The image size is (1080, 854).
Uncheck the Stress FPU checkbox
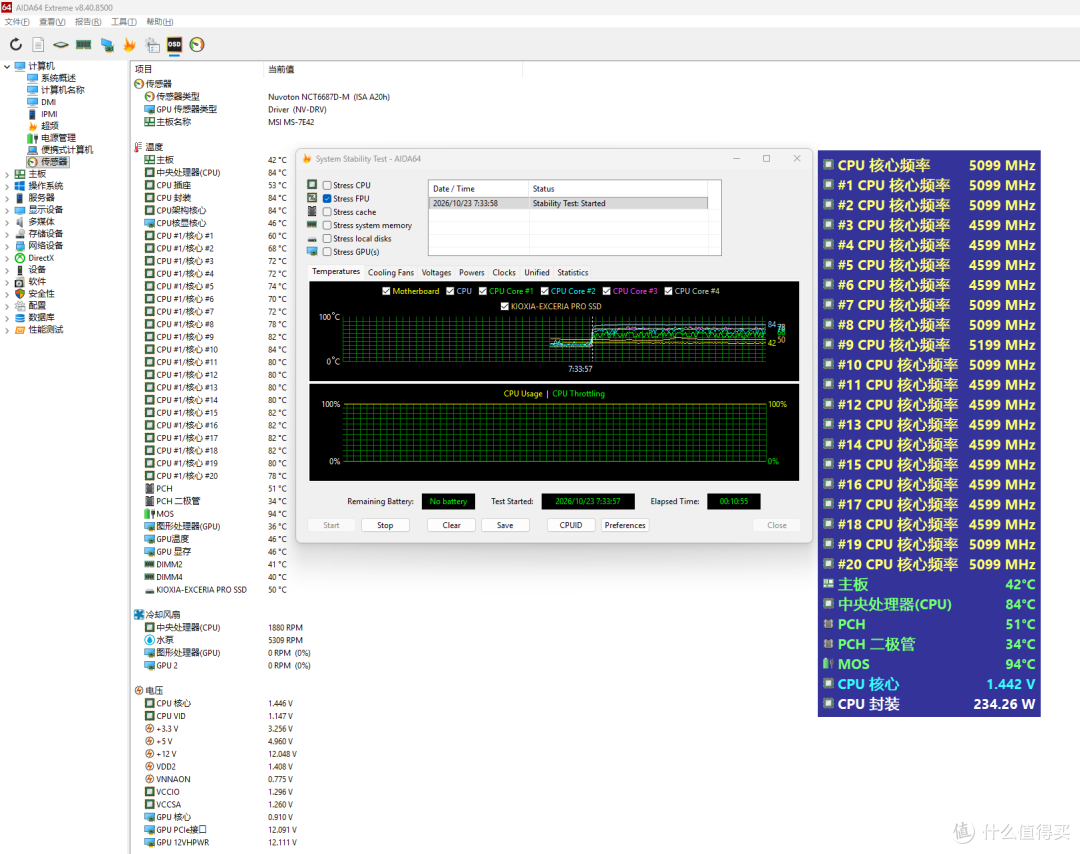tap(327, 198)
